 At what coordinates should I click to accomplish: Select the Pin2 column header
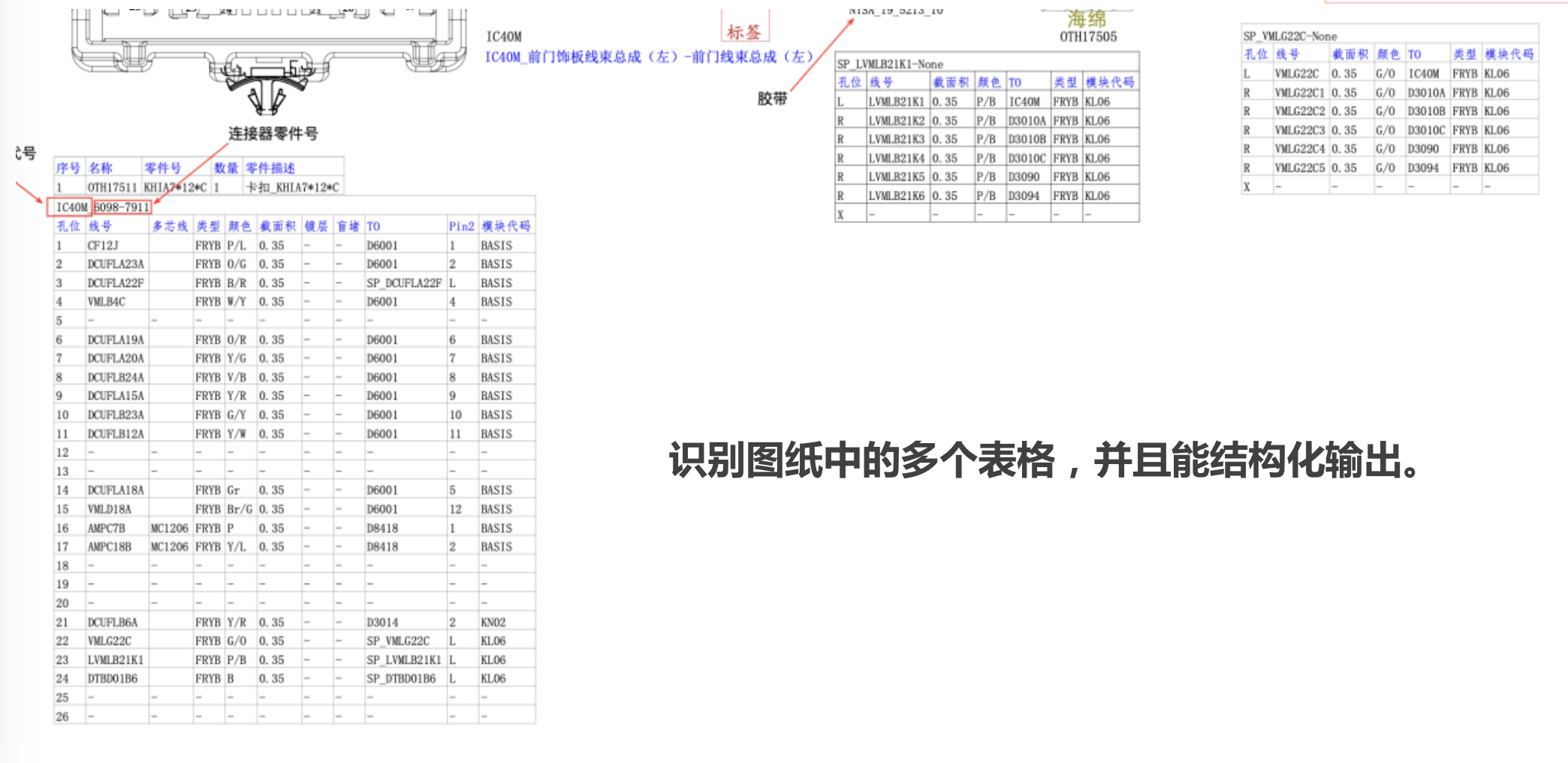click(461, 226)
